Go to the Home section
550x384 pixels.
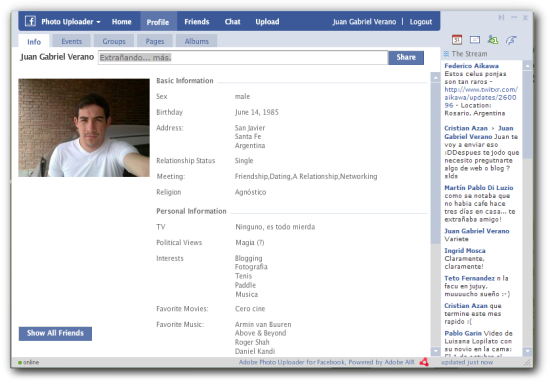121,22
